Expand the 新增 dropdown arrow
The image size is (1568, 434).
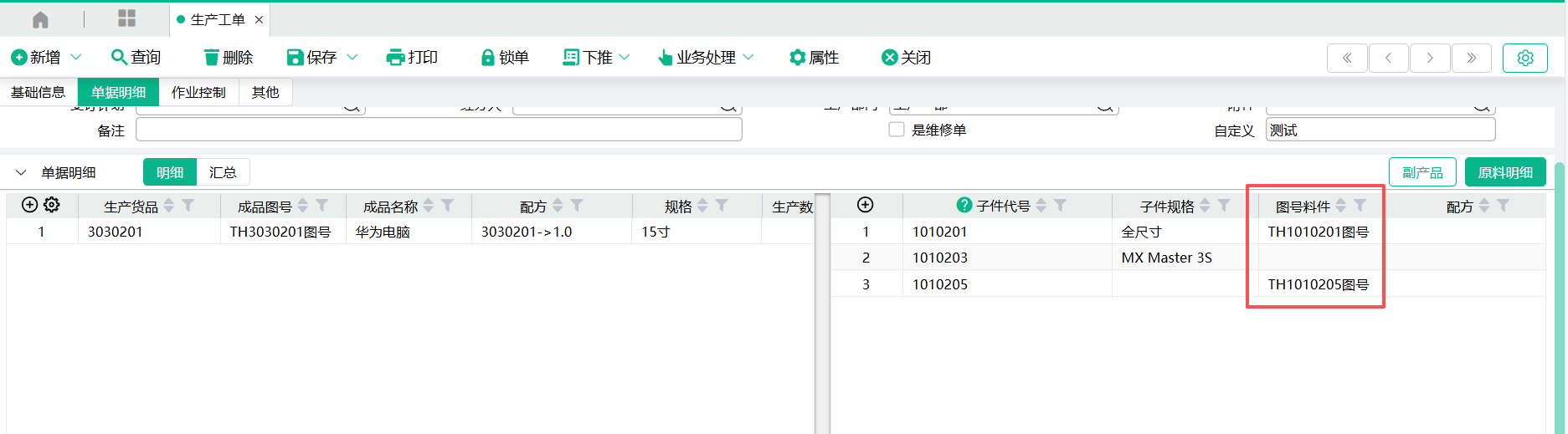tap(76, 57)
